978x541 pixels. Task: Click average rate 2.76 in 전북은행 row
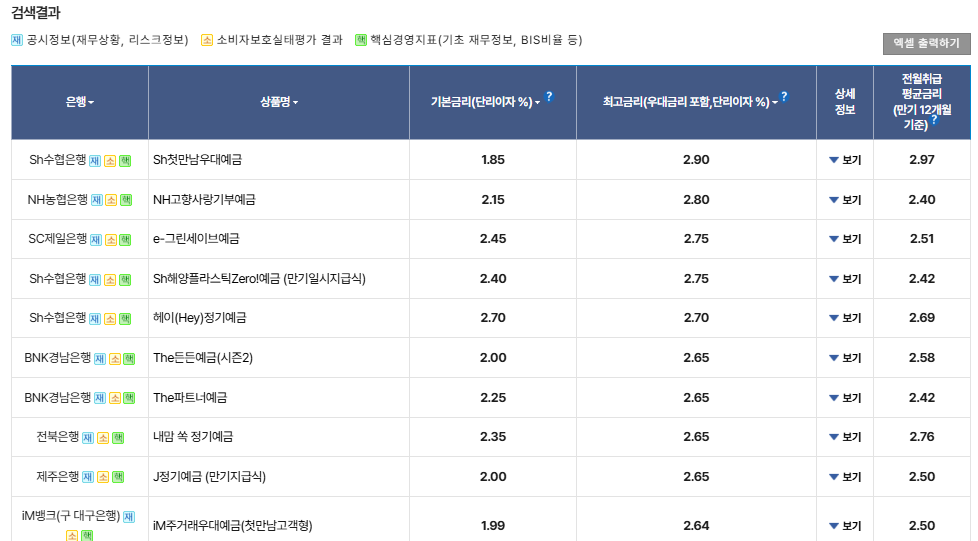(x=922, y=437)
